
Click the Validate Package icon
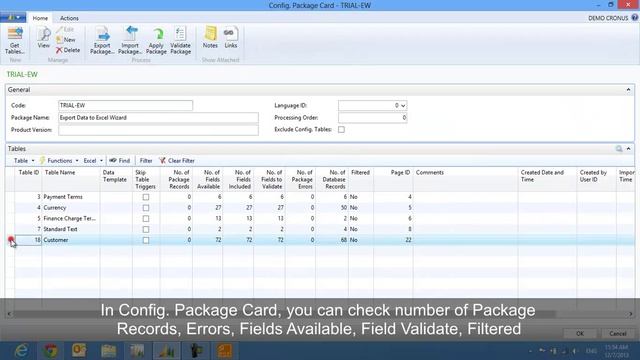coord(180,41)
